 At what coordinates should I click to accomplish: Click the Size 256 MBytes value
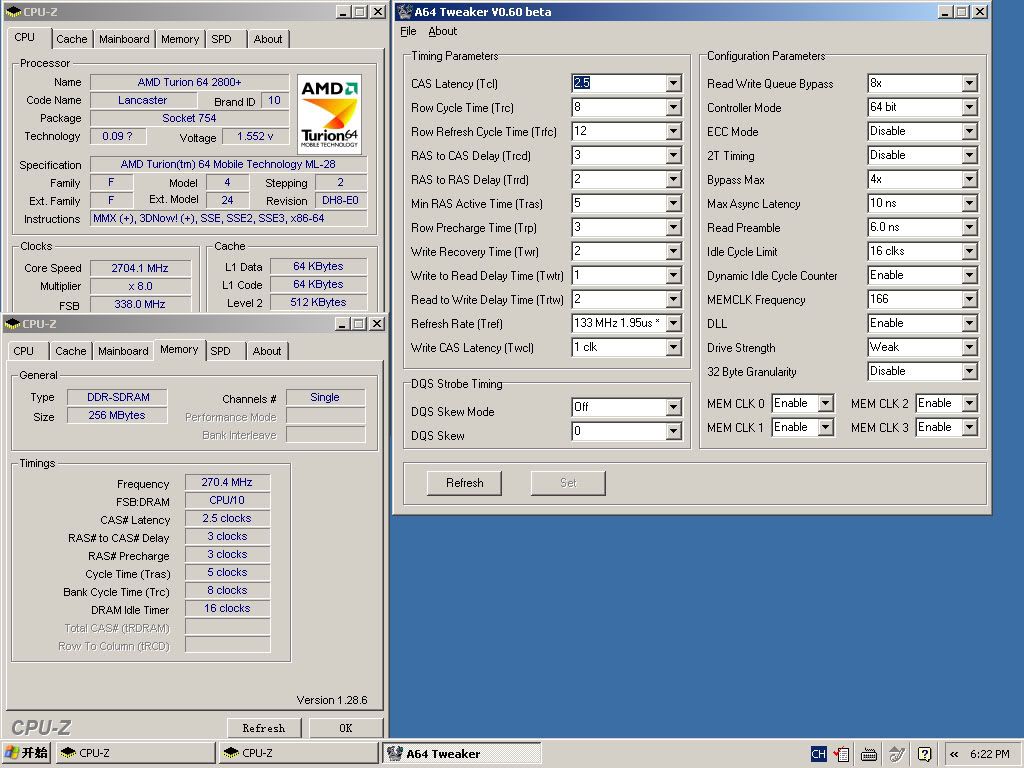pyautogui.click(x=118, y=415)
